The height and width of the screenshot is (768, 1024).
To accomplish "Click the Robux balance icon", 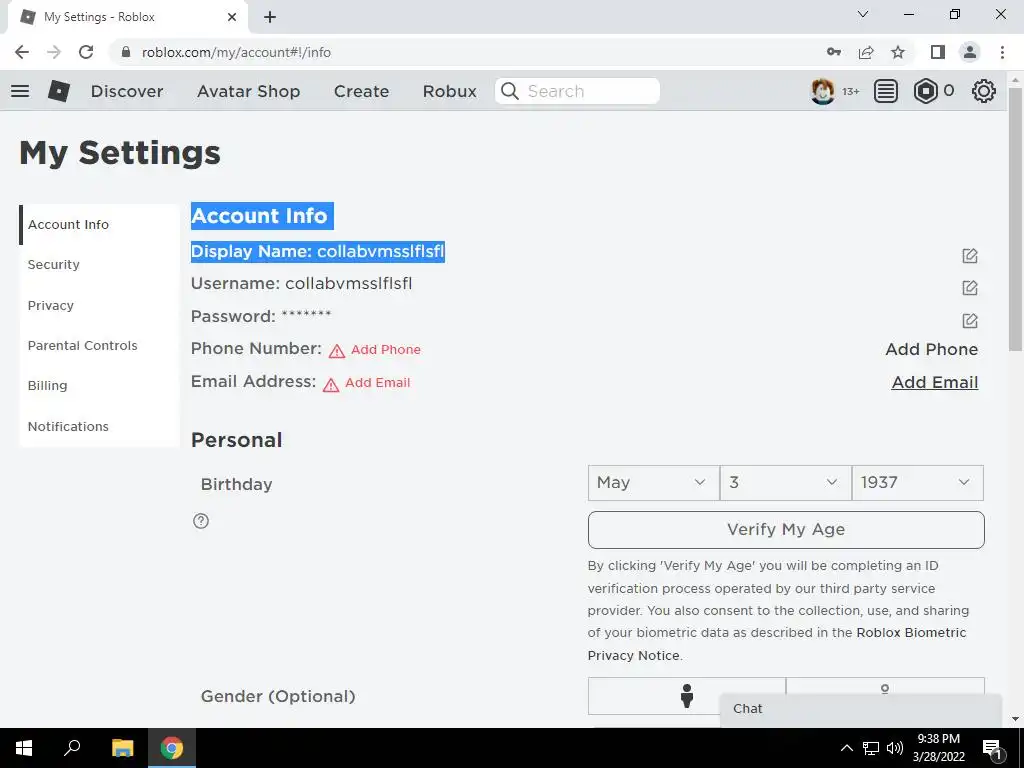I will (925, 91).
